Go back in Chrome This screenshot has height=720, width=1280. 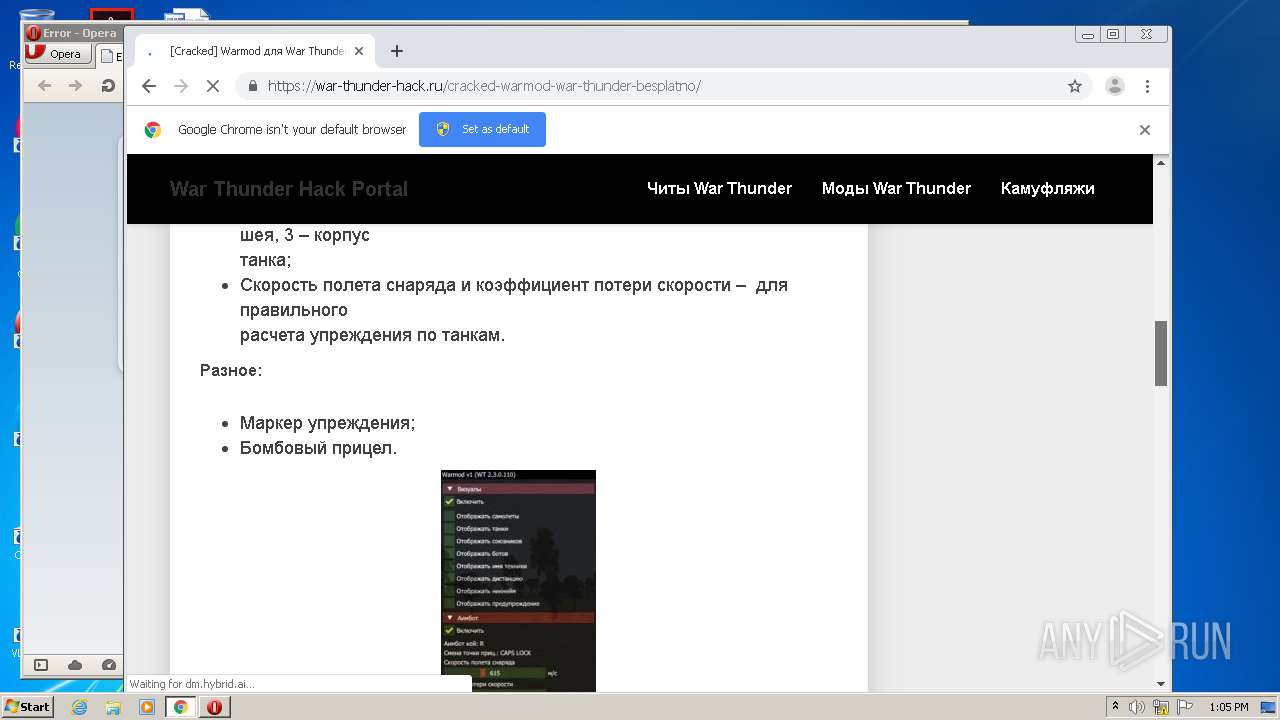point(149,86)
